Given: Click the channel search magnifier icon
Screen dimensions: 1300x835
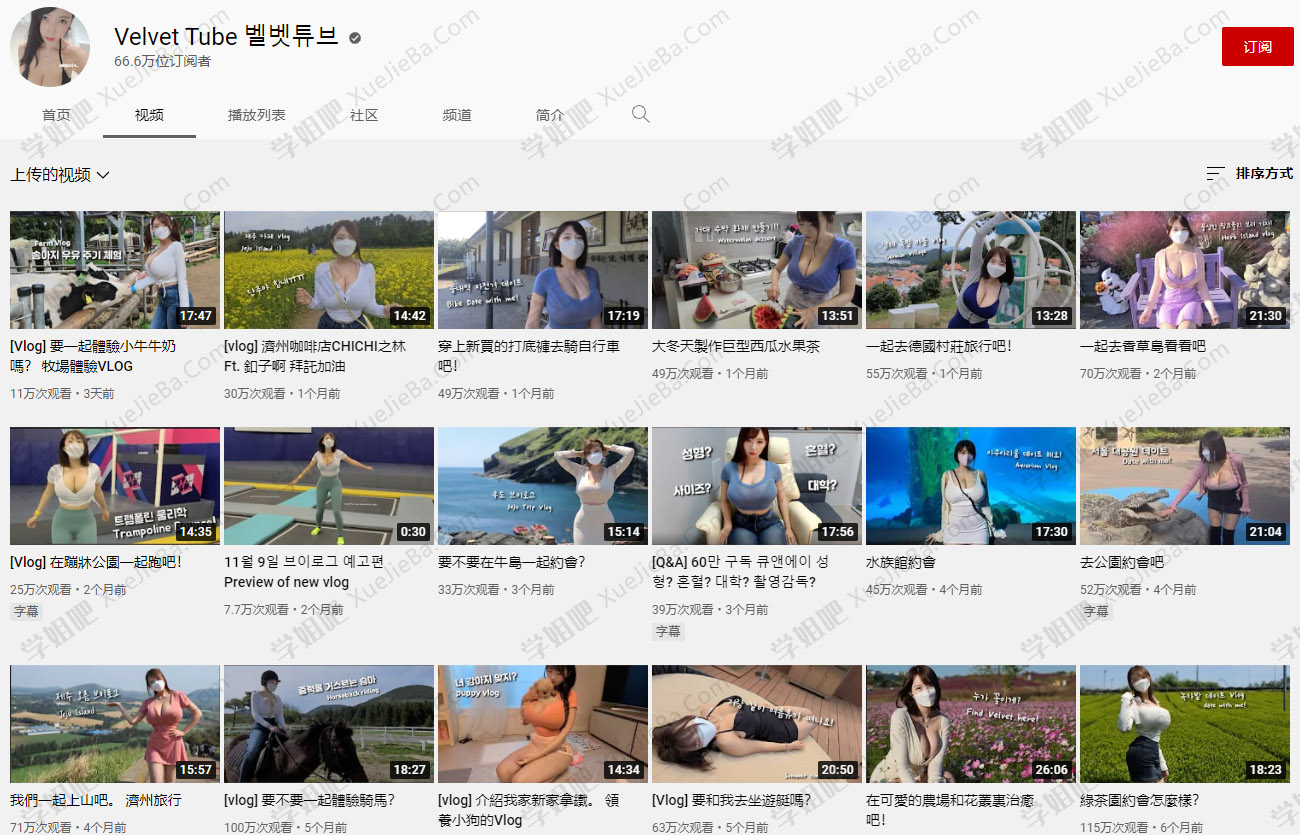Looking at the screenshot, I should pos(641,114).
